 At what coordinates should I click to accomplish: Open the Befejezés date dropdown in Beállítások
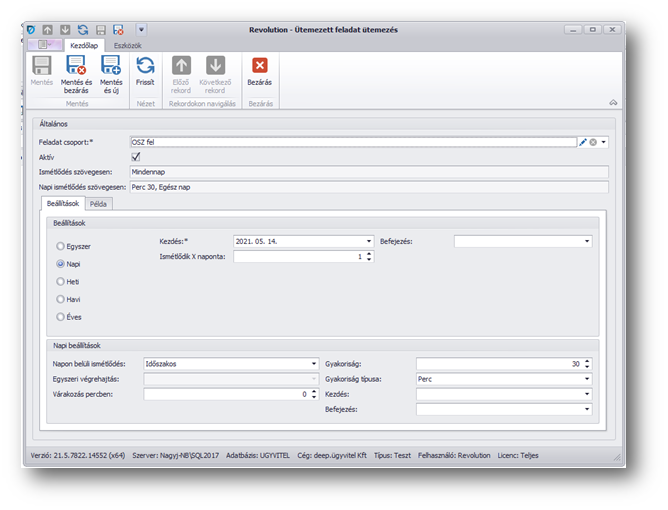coord(587,241)
